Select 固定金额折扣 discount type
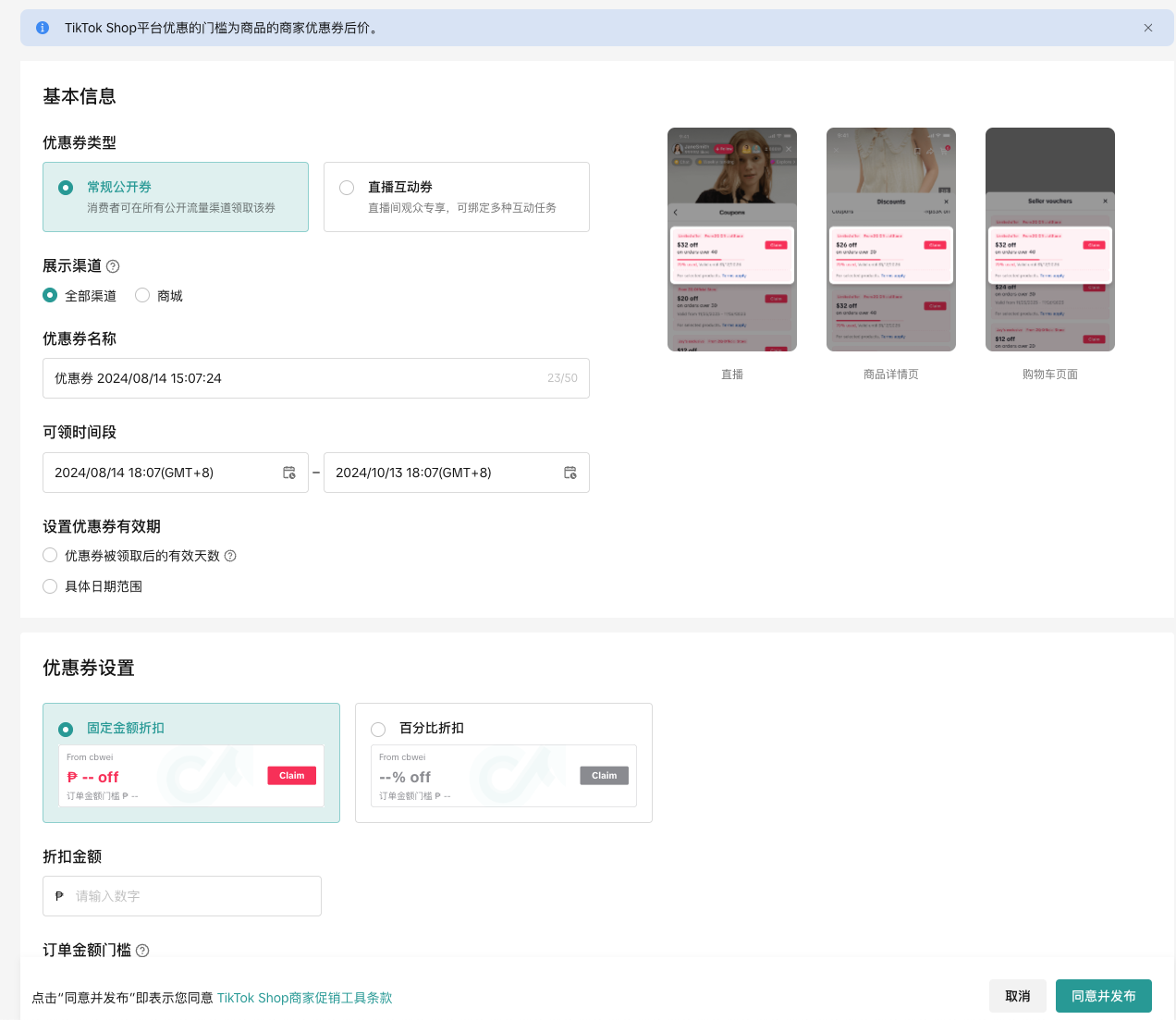 pyautogui.click(x=66, y=730)
